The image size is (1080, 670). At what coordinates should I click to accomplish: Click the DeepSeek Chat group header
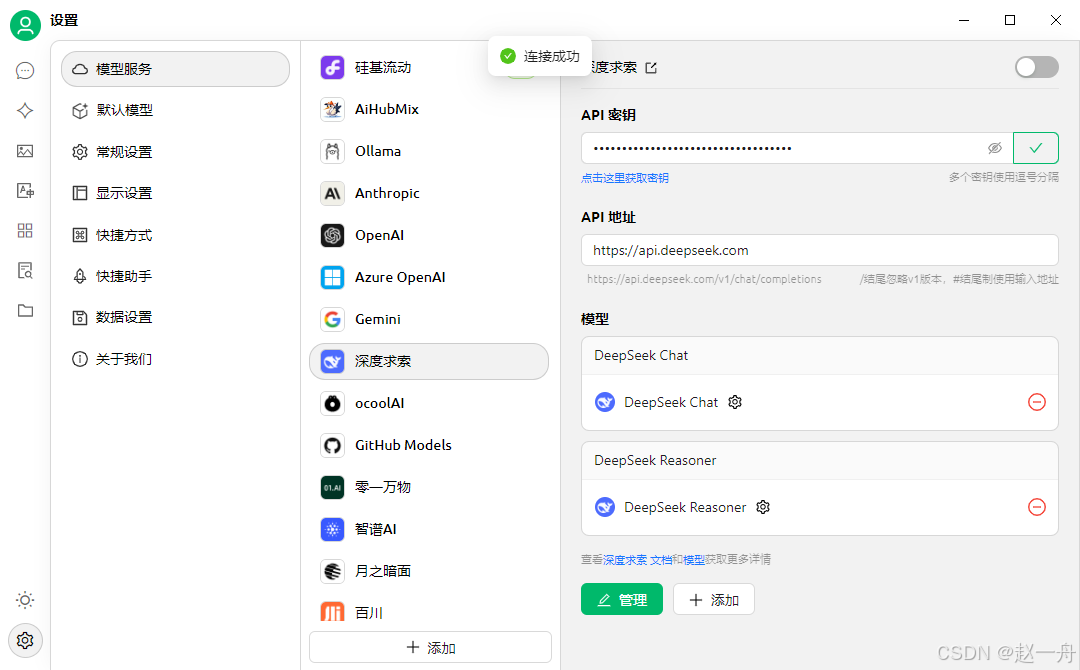820,356
